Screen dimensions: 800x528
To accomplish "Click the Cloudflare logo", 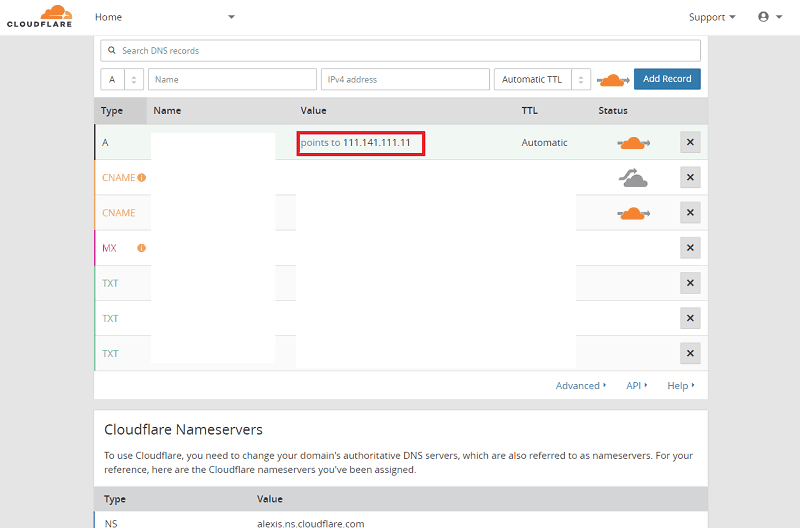I will (39, 16).
